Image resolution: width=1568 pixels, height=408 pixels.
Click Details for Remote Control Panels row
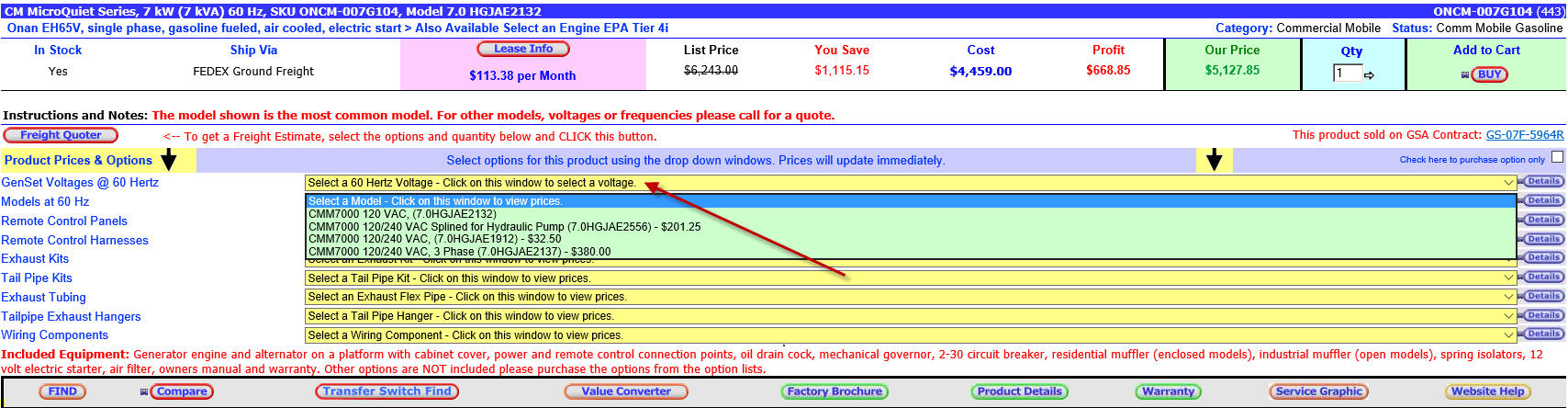[1543, 220]
